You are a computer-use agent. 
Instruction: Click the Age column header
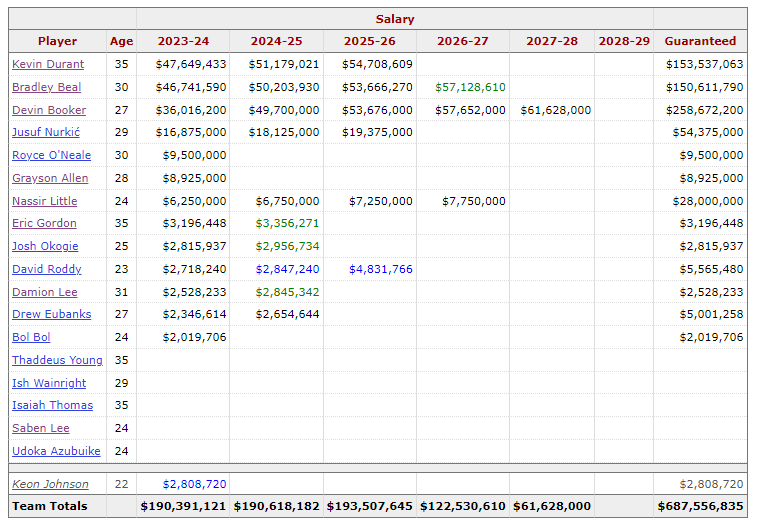(x=121, y=41)
